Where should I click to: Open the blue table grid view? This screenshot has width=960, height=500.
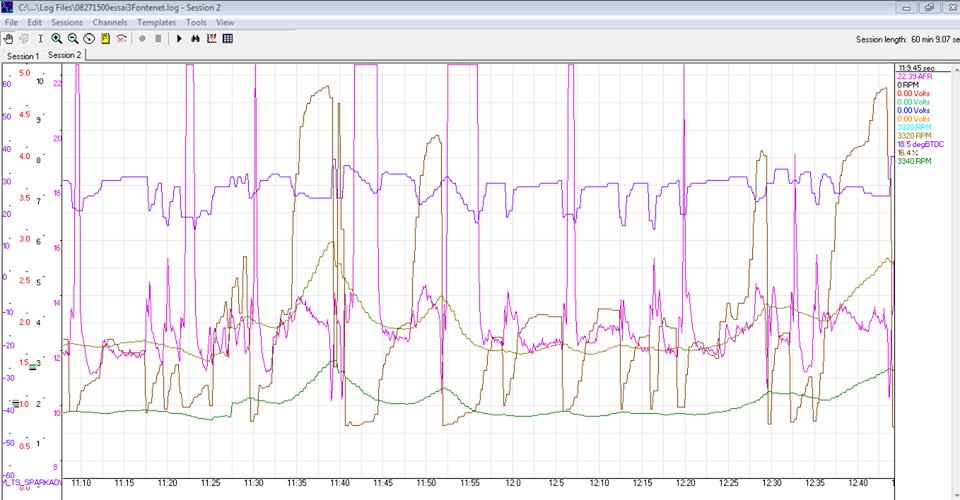(x=228, y=39)
